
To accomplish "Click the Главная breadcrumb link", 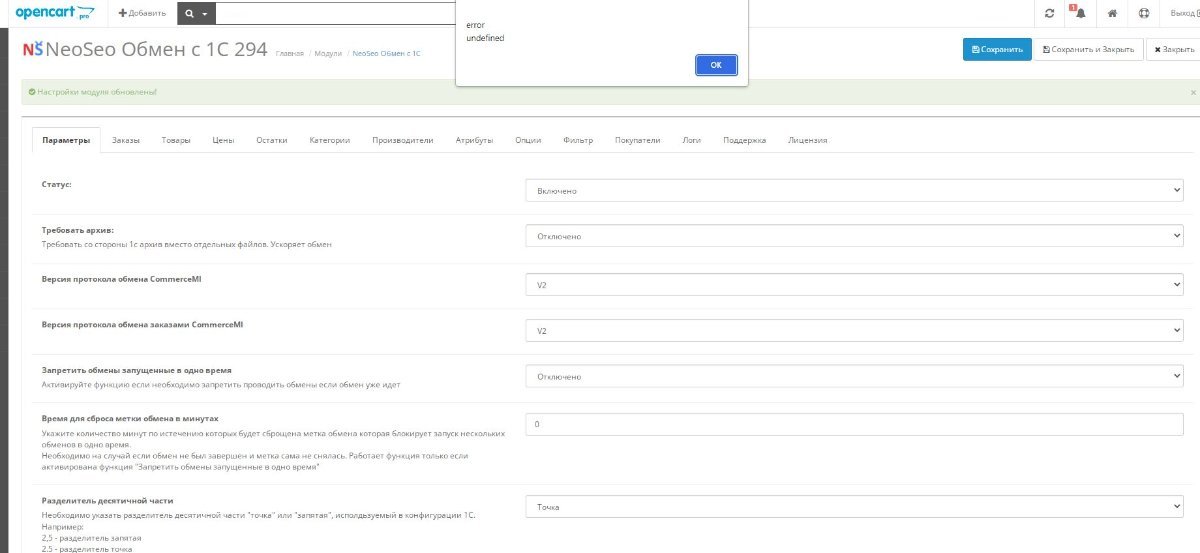I will click(289, 52).
